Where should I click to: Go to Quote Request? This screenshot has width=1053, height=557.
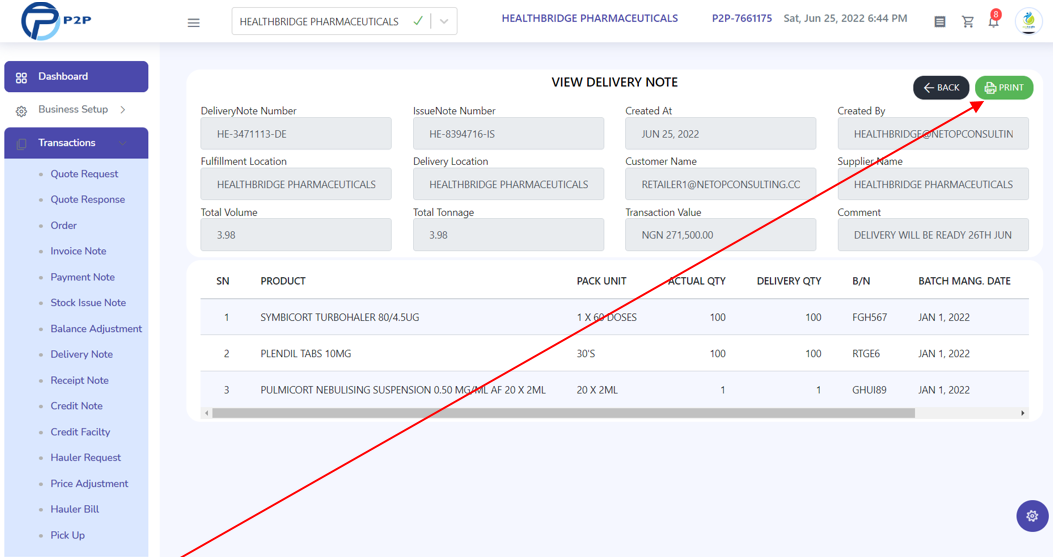84,173
